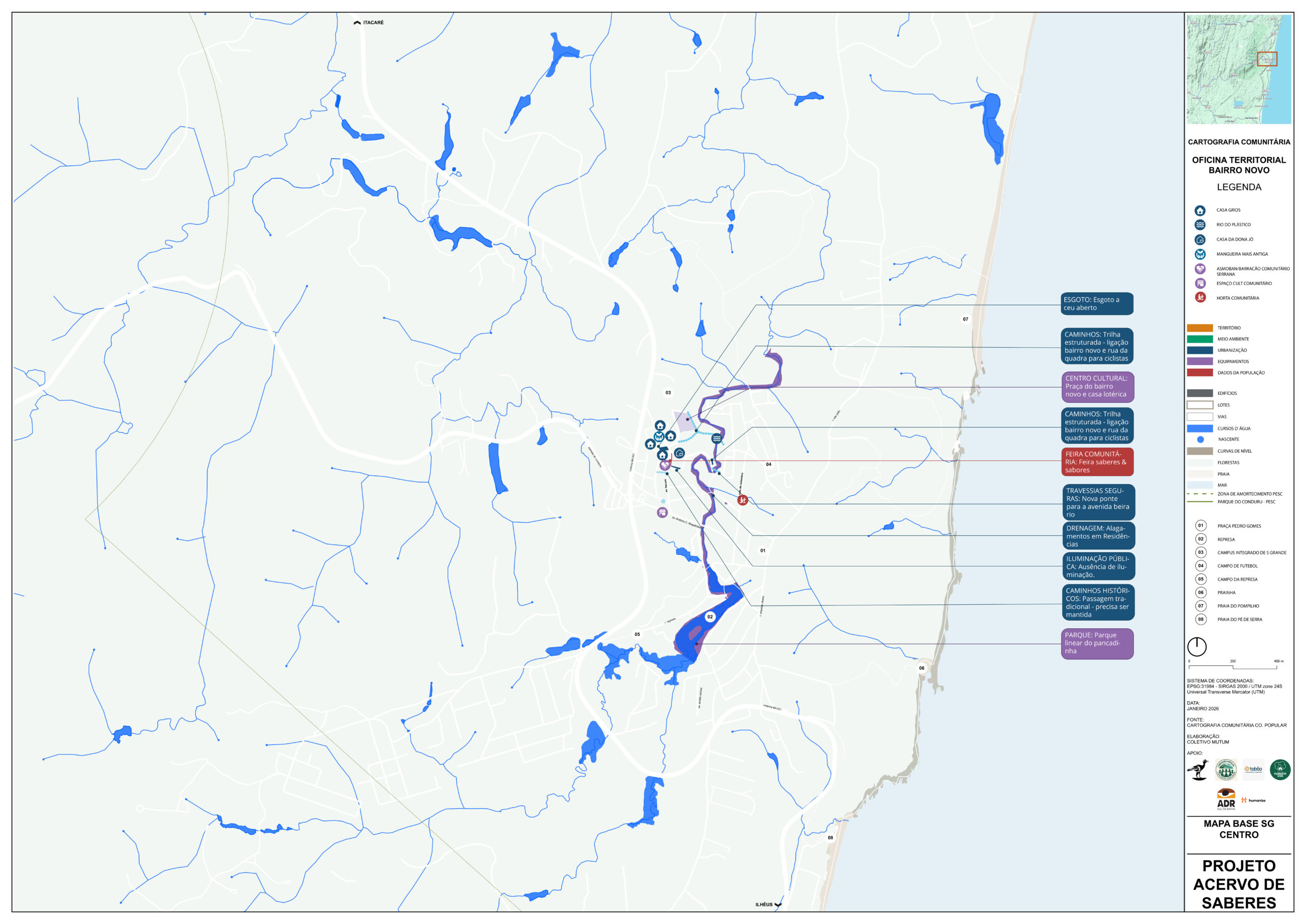Click the FEIRA COMUNITÁRIA red callout
This screenshot has width=1306, height=924.
coord(1097,462)
